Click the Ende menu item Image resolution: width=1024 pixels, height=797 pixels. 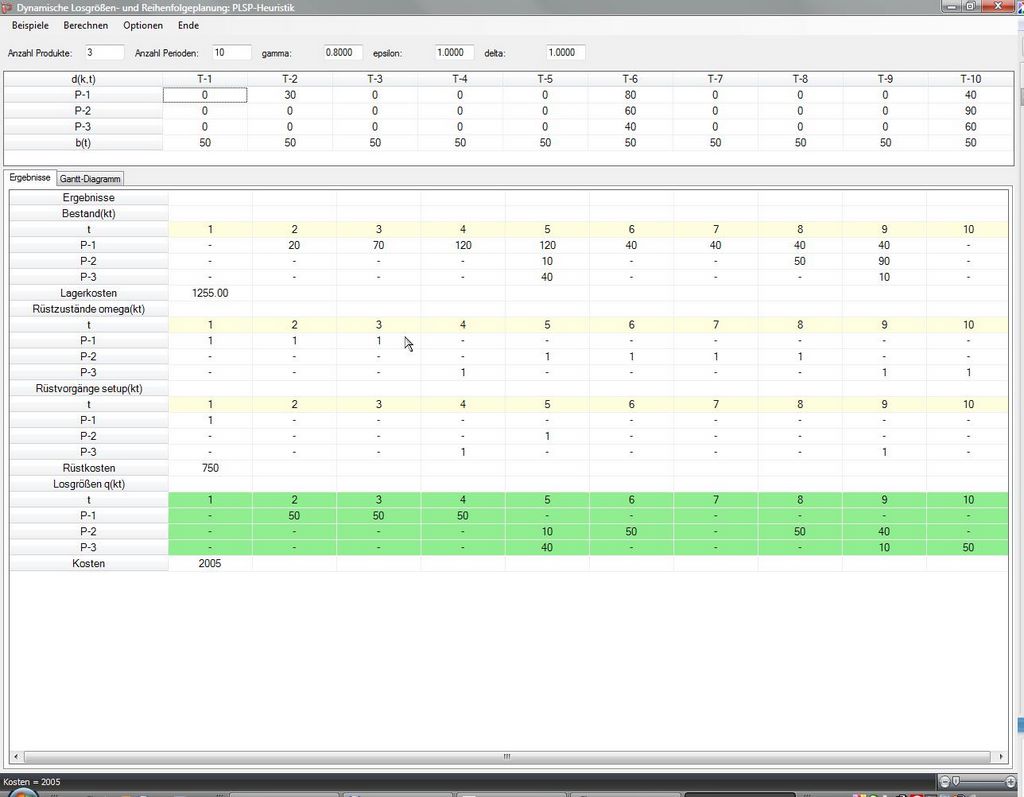[188, 25]
